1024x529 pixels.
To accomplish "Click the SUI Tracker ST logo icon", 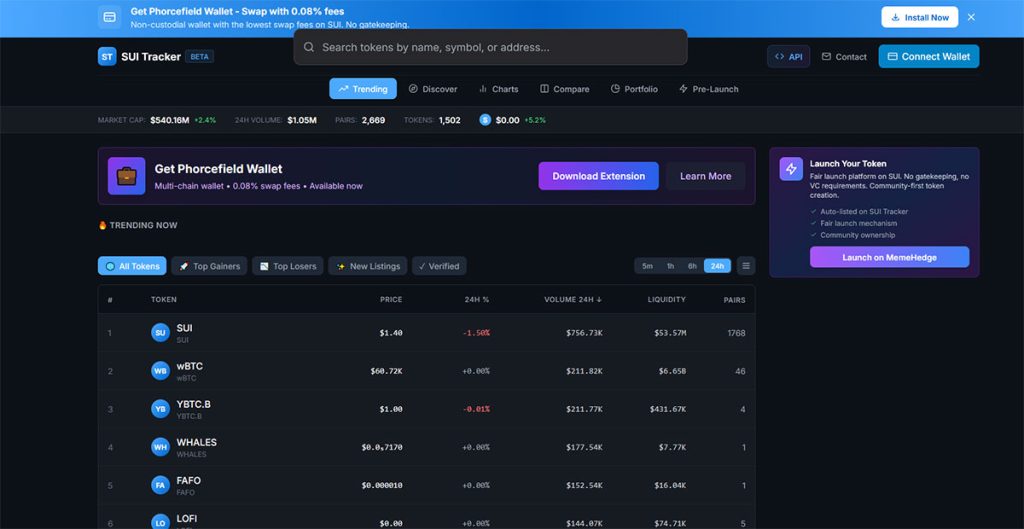I will pyautogui.click(x=107, y=57).
